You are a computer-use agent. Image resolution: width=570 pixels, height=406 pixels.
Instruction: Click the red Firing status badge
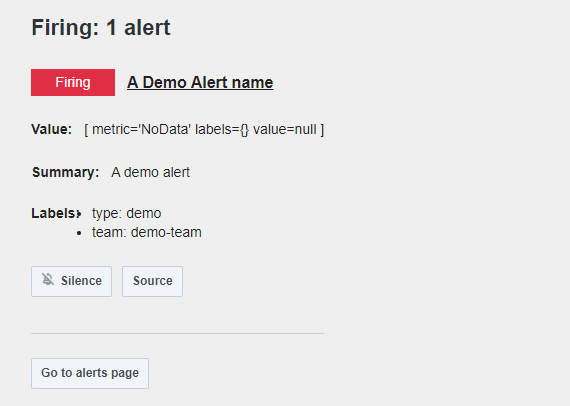pyautogui.click(x=73, y=83)
